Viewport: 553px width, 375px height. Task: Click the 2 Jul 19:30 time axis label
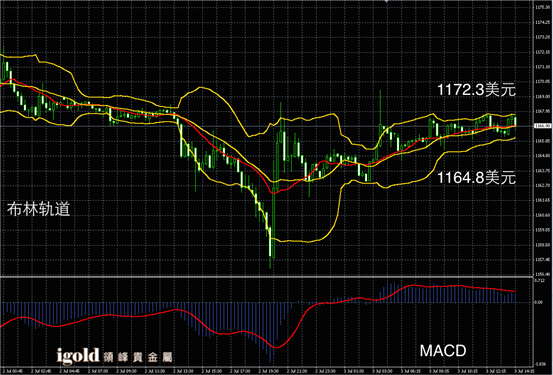point(268,371)
